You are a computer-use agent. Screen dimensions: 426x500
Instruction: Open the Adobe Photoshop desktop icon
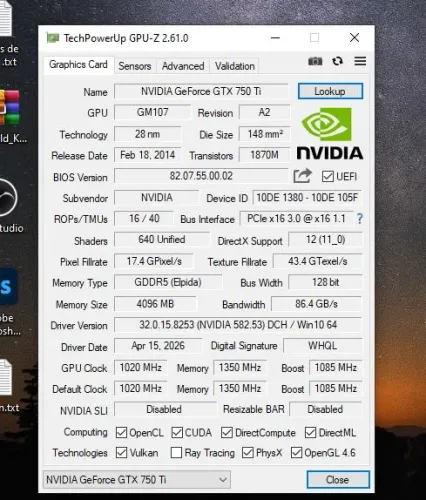8,287
